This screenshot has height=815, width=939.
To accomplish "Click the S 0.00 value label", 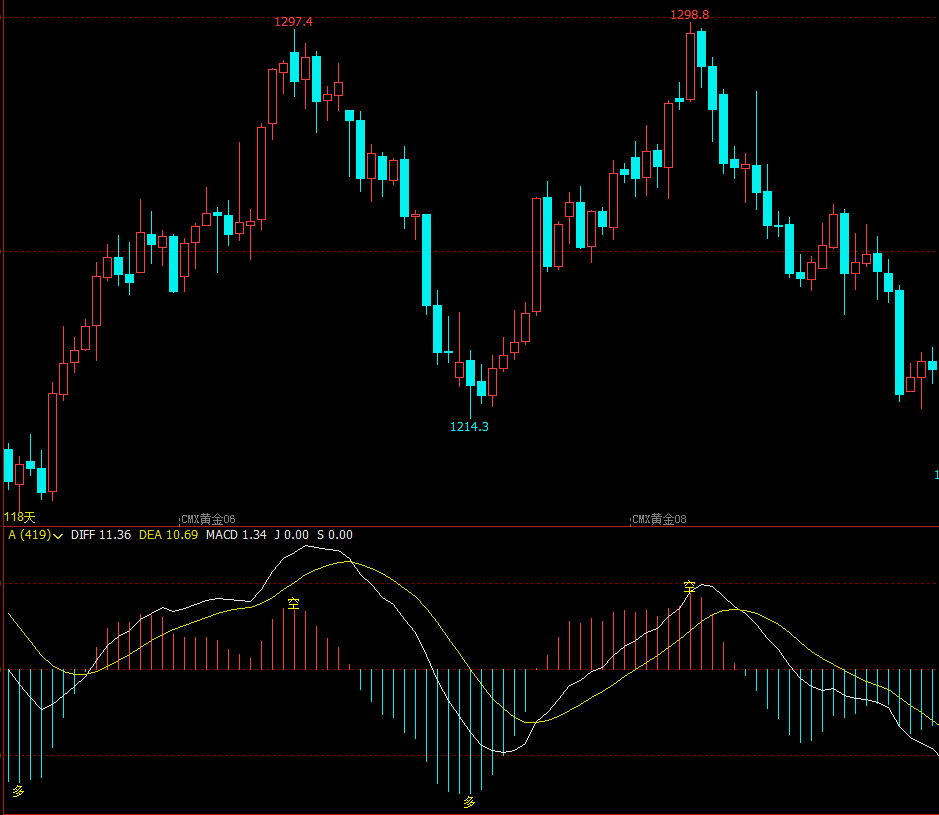I will click(335, 535).
